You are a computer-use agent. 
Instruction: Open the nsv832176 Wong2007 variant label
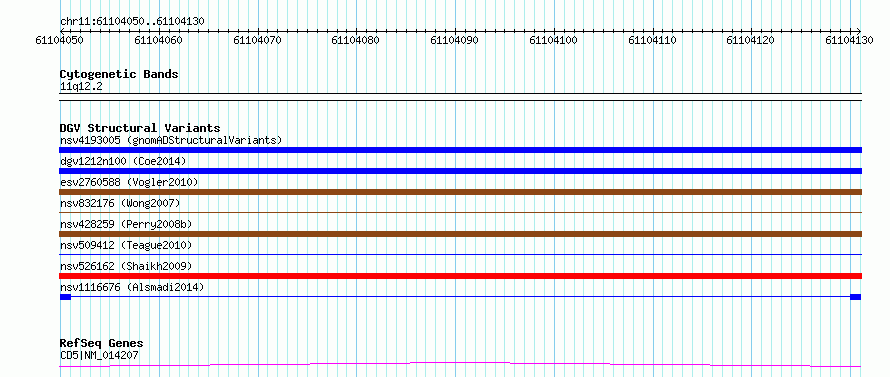[120, 203]
